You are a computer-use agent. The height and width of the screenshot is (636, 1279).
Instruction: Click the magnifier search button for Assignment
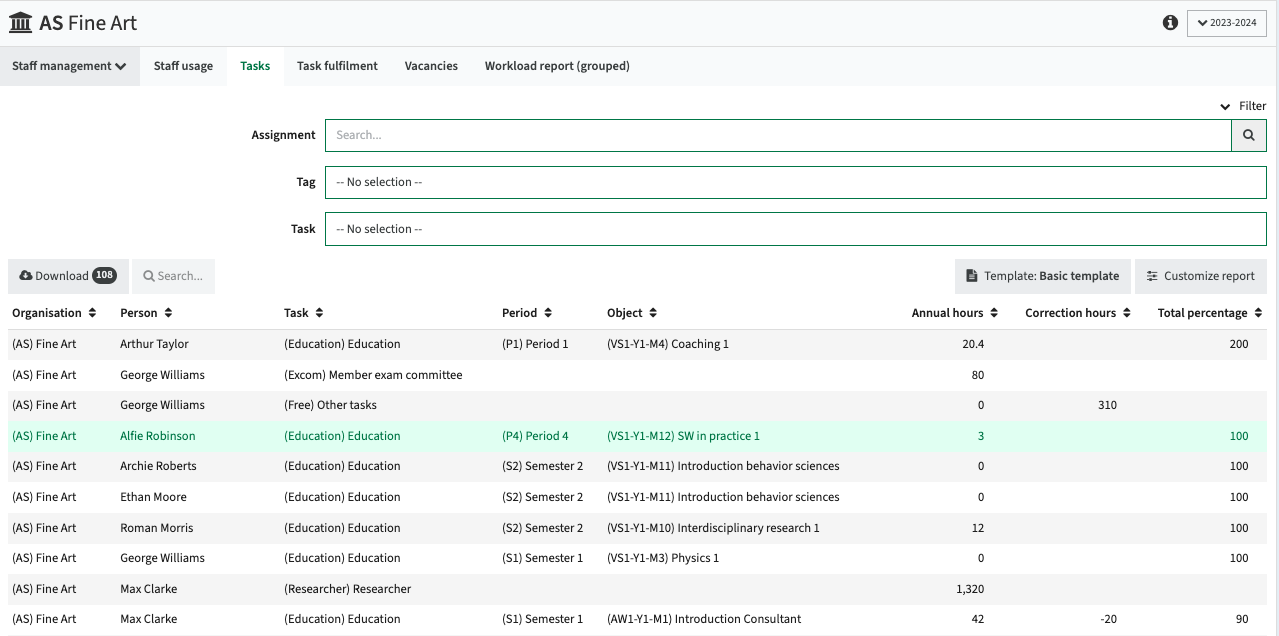coord(1249,135)
